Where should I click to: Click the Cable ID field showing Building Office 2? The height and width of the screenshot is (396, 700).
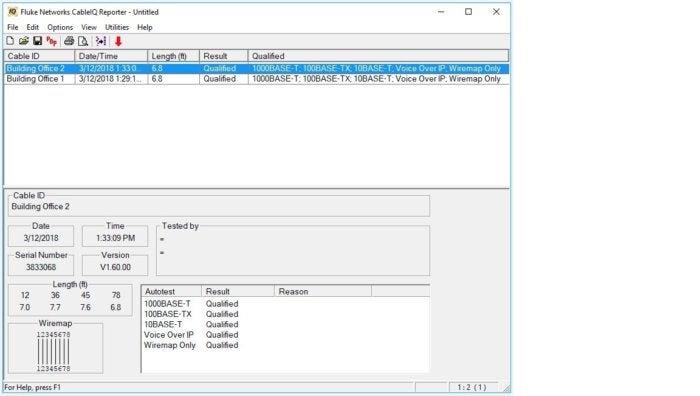click(x=219, y=207)
